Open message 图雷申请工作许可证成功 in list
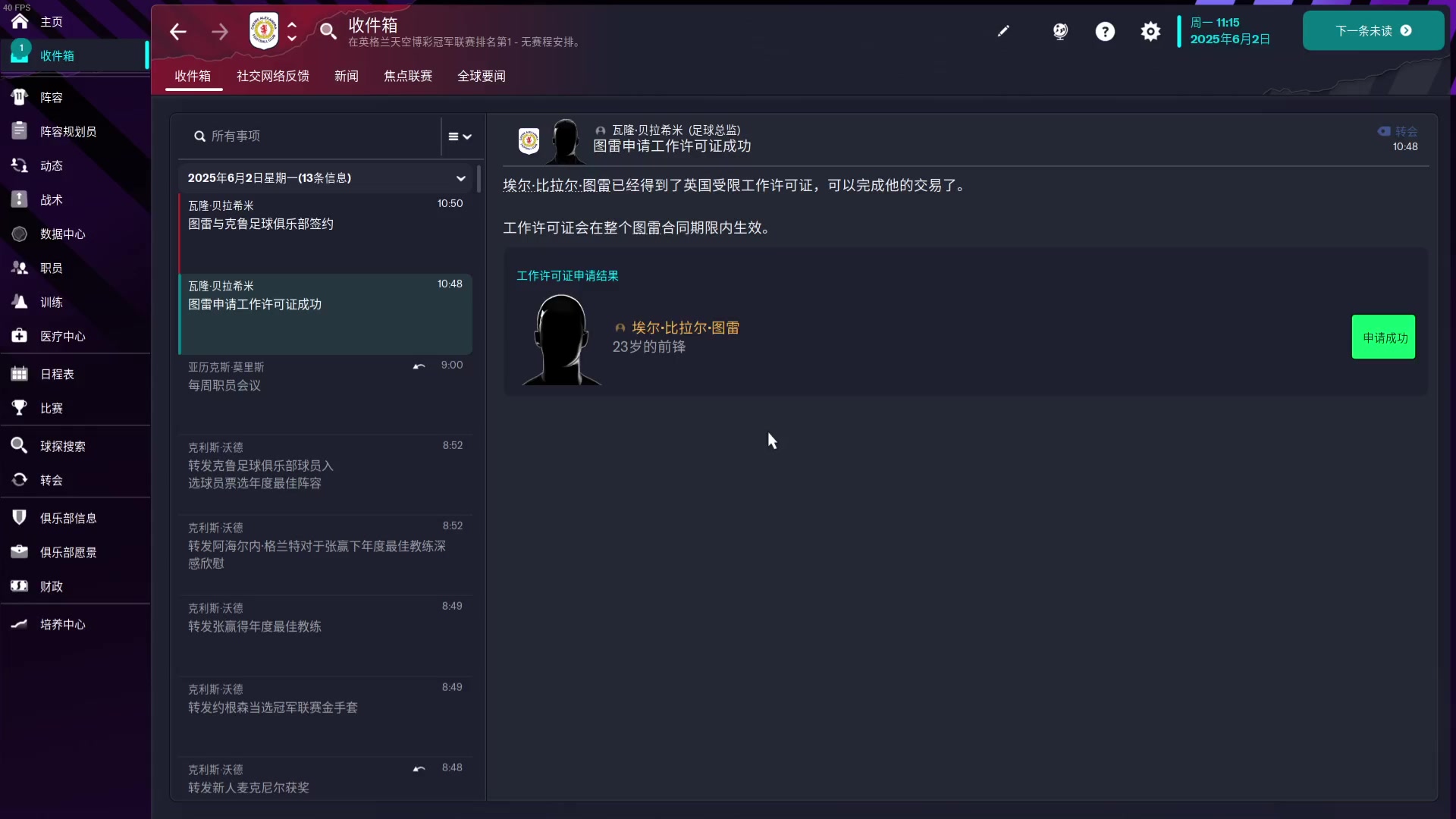This screenshot has height=819, width=1456. click(325, 314)
